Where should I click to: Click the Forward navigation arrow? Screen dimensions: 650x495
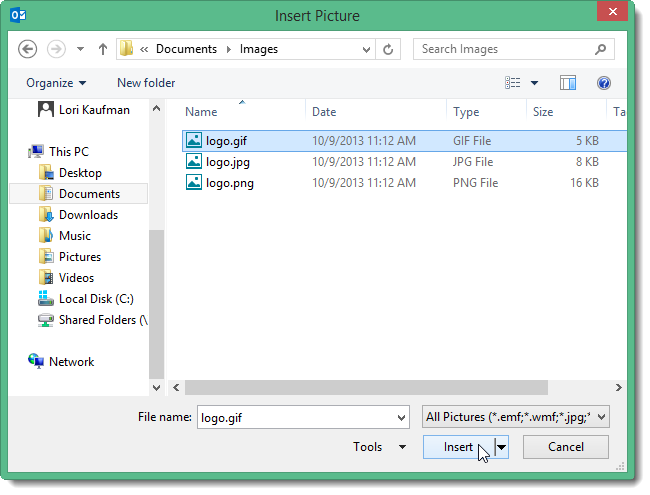56,49
